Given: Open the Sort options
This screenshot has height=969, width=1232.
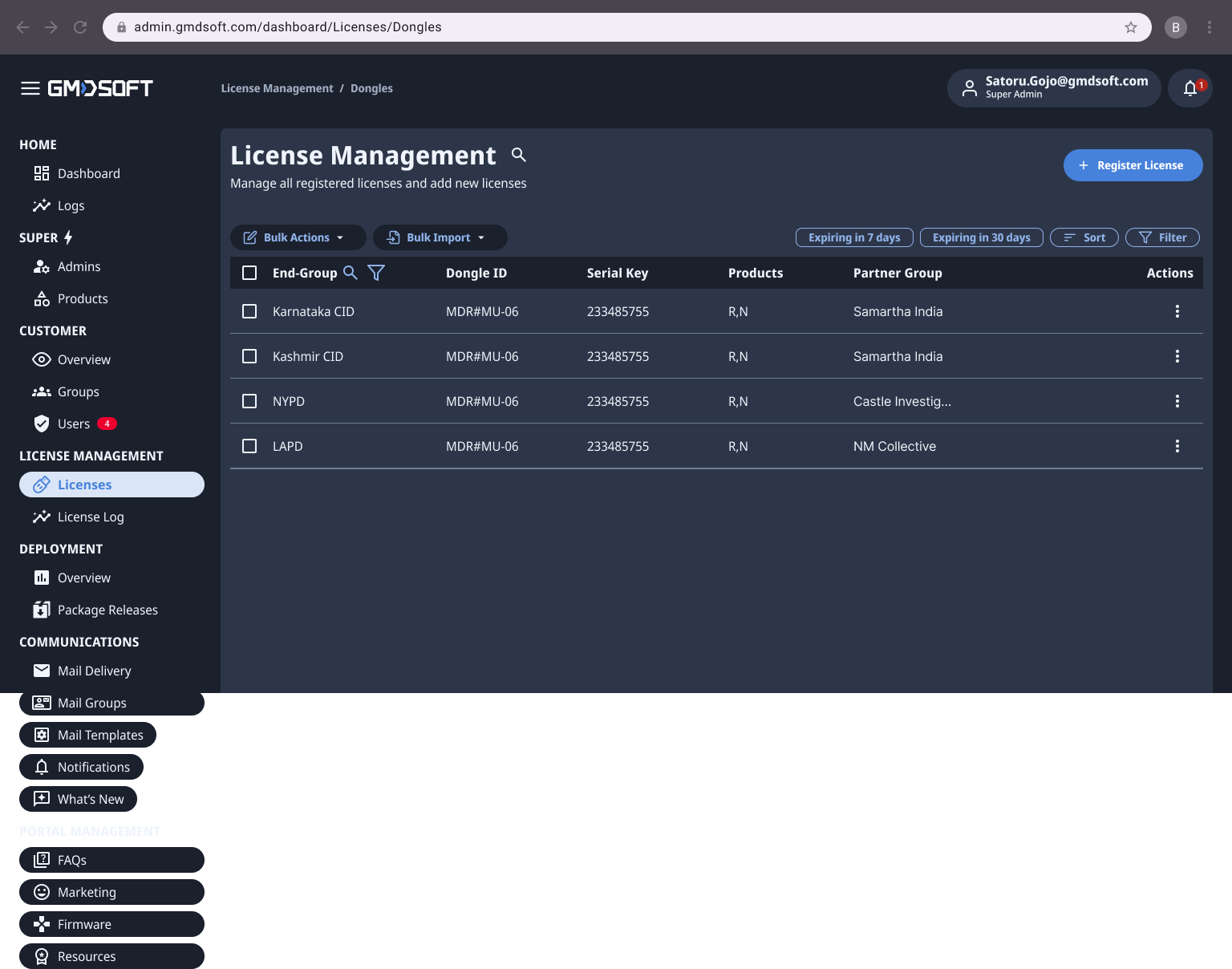Looking at the screenshot, I should tap(1084, 237).
